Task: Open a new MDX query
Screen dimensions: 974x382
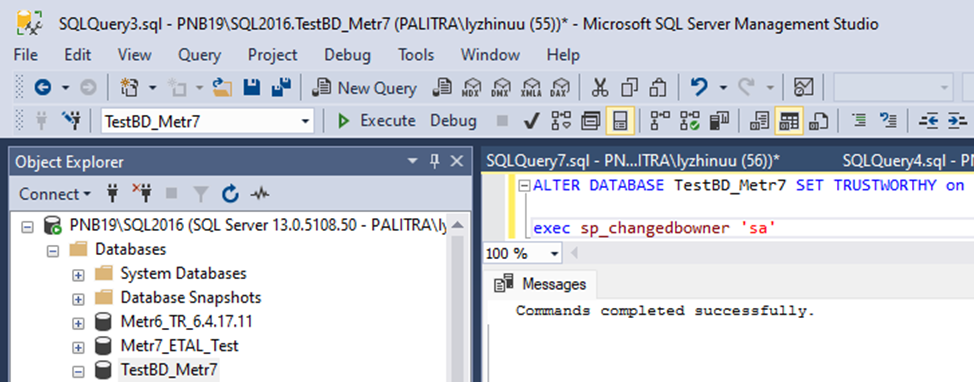Action: point(472,88)
